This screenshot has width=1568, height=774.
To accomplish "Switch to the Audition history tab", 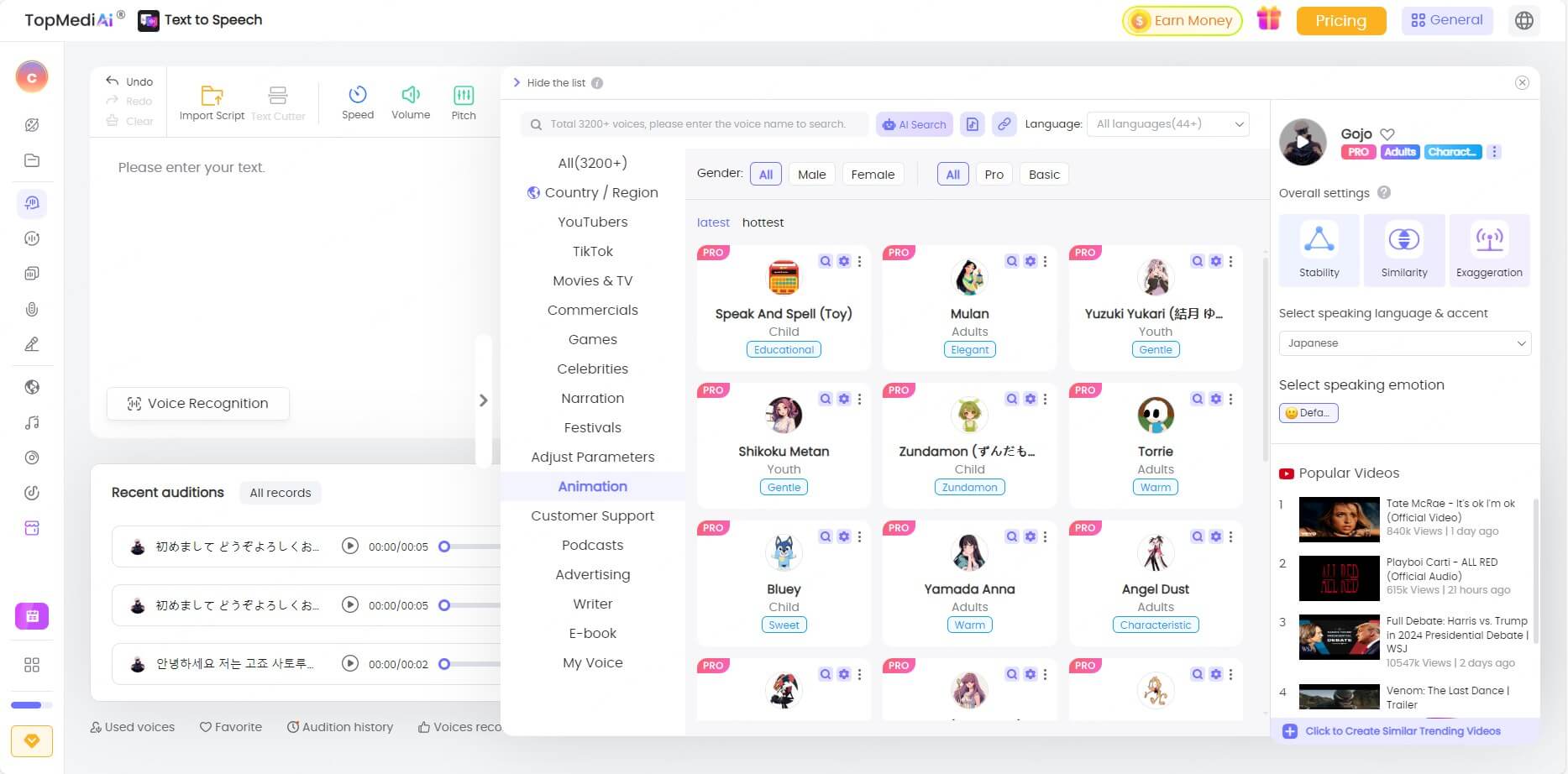I will [339, 727].
